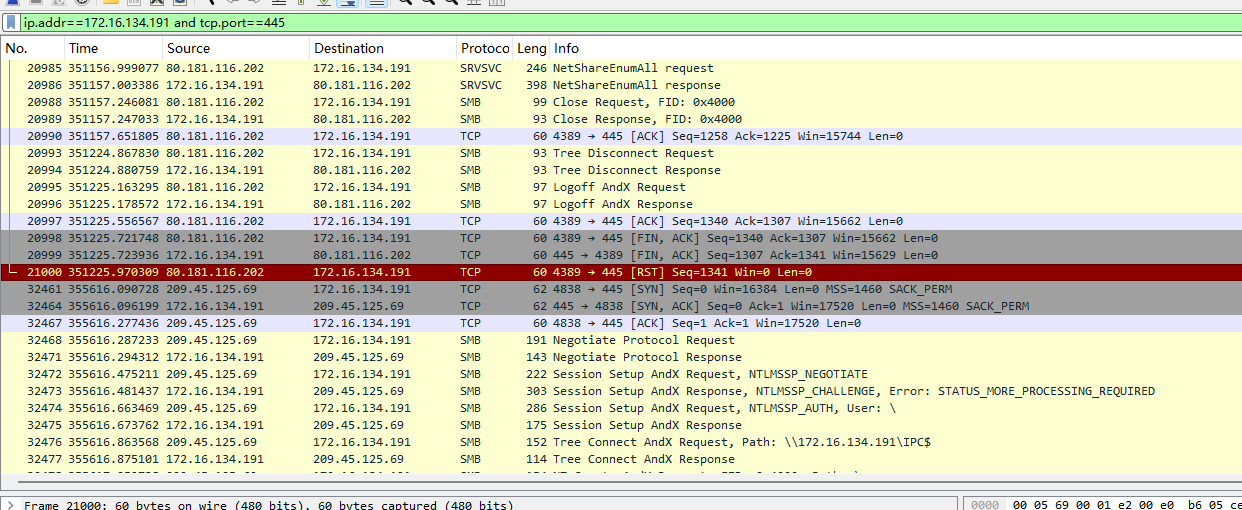The image size is (1242, 510).
Task: Select packet 20986 NetShareEnumAll response
Action: point(621,85)
